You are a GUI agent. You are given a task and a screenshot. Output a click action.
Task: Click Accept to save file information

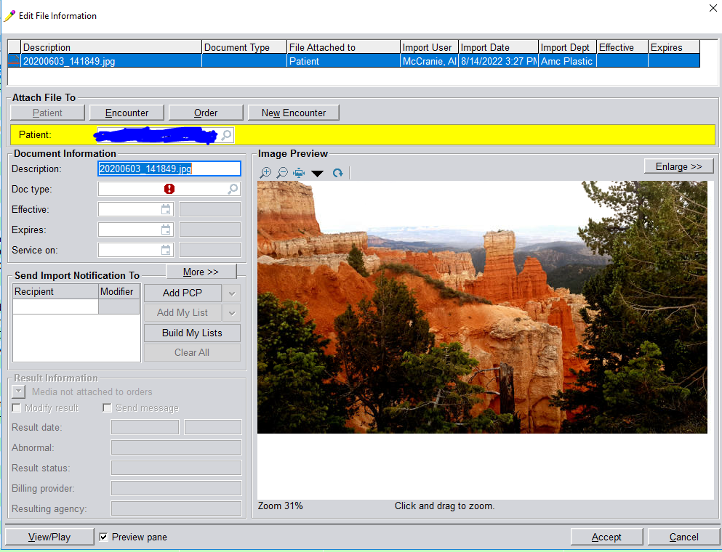606,537
